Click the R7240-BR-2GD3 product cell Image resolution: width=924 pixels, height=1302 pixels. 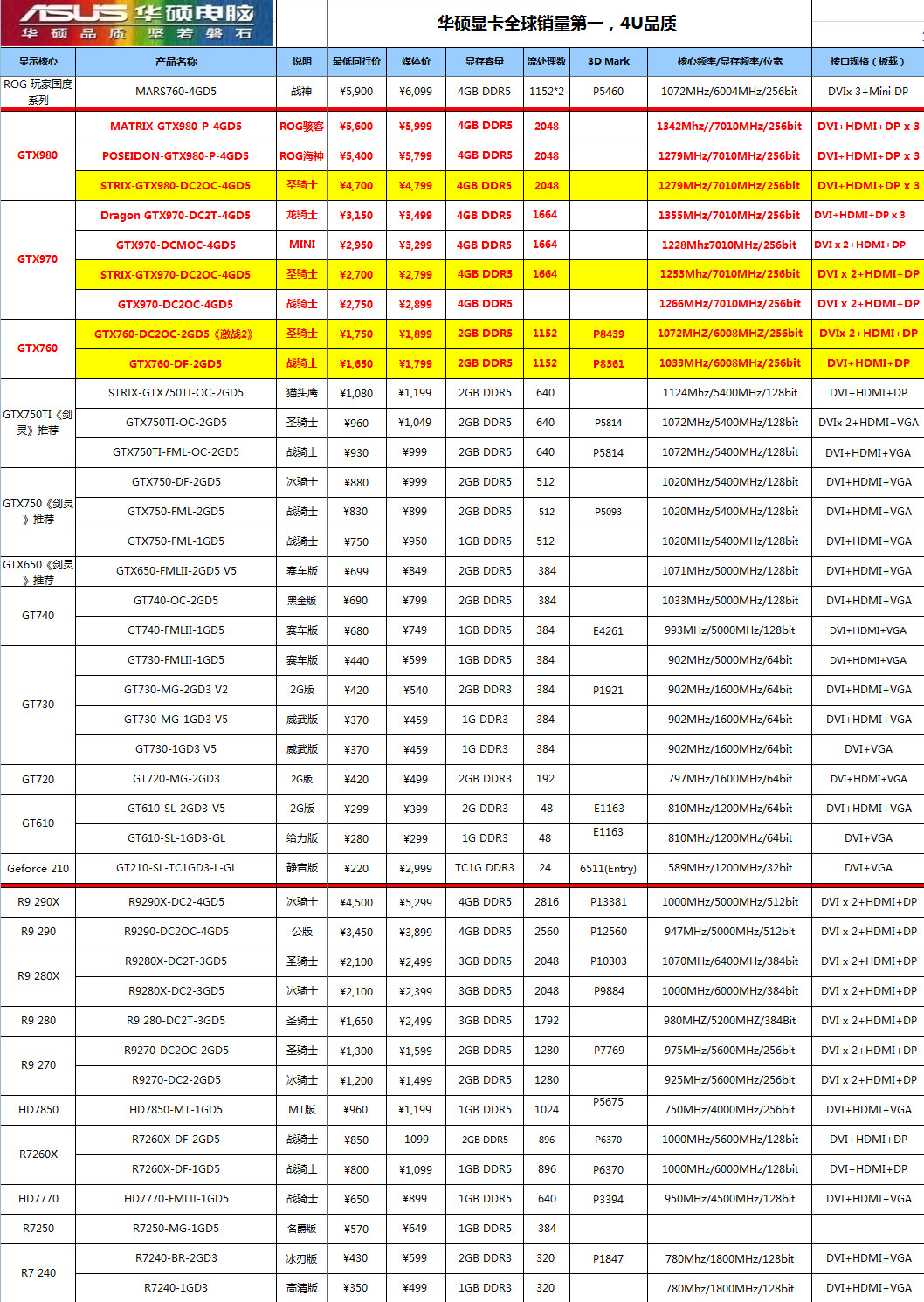pos(176,1258)
